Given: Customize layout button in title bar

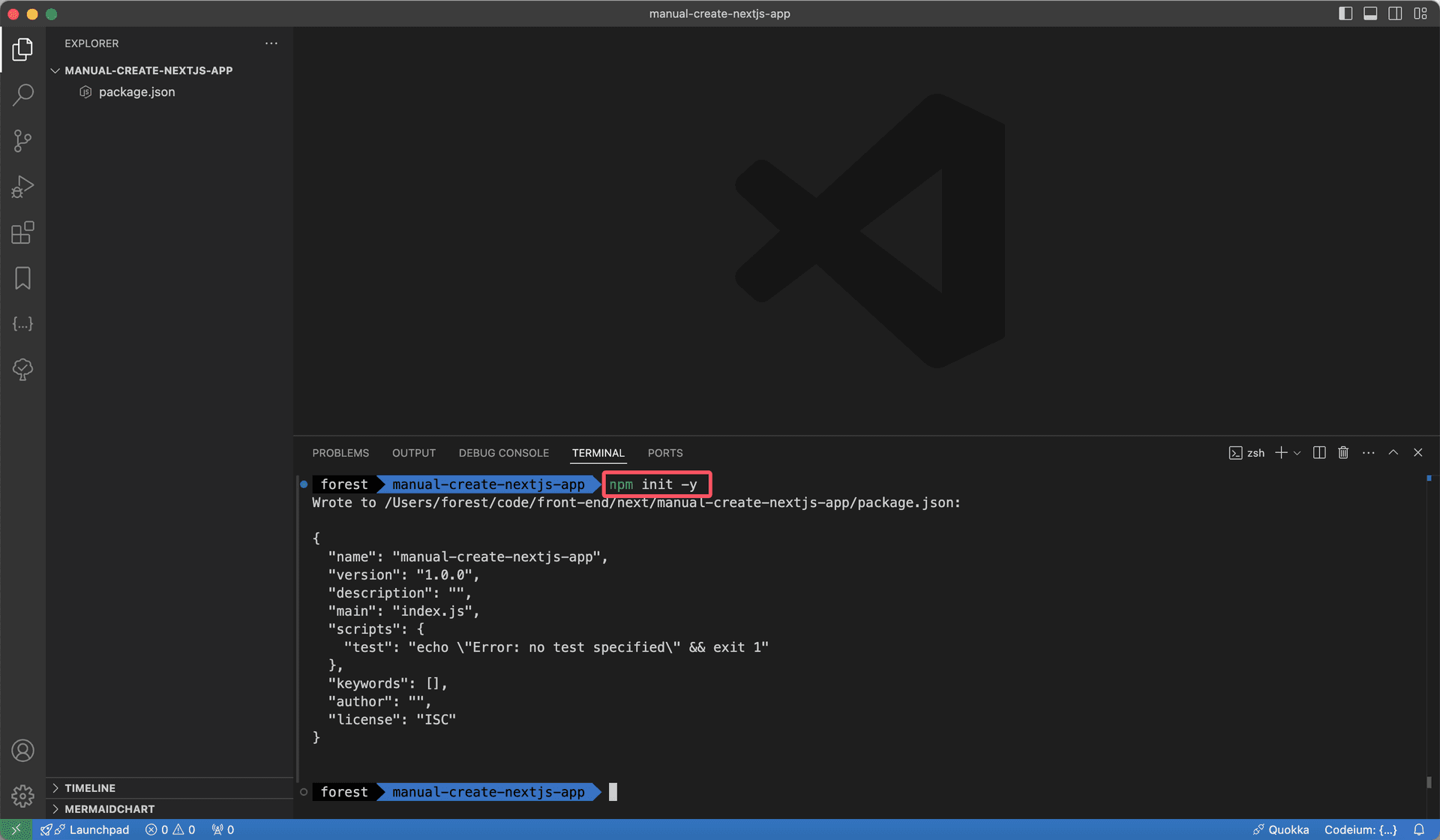Looking at the screenshot, I should tap(1420, 13).
